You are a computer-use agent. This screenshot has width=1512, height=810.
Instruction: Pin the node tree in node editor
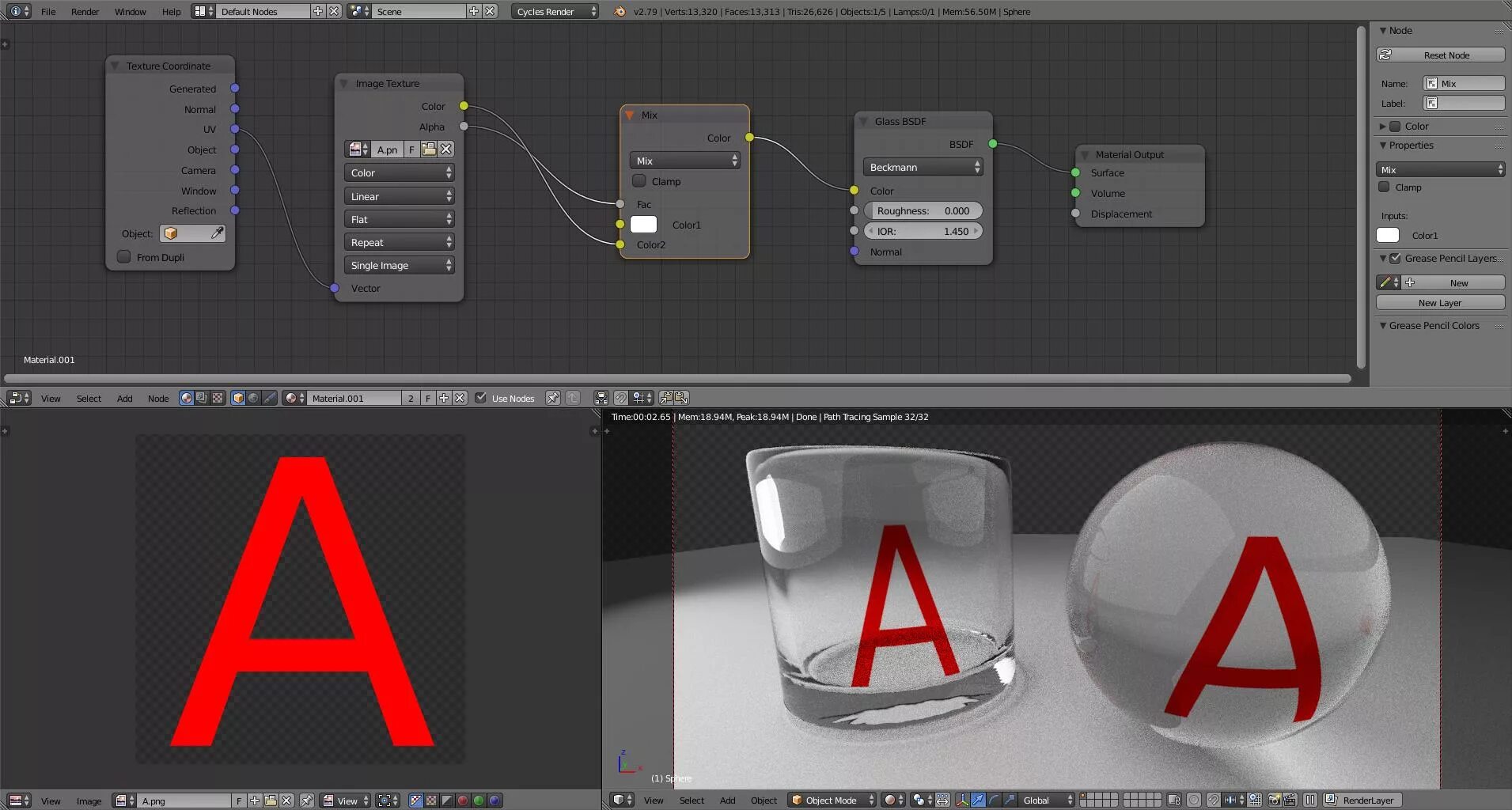click(x=553, y=398)
